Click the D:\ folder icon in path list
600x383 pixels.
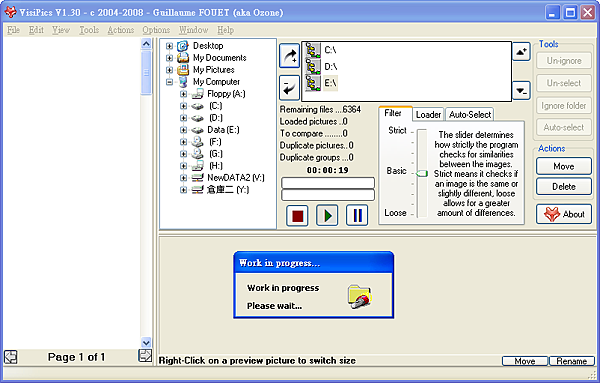tap(313, 67)
